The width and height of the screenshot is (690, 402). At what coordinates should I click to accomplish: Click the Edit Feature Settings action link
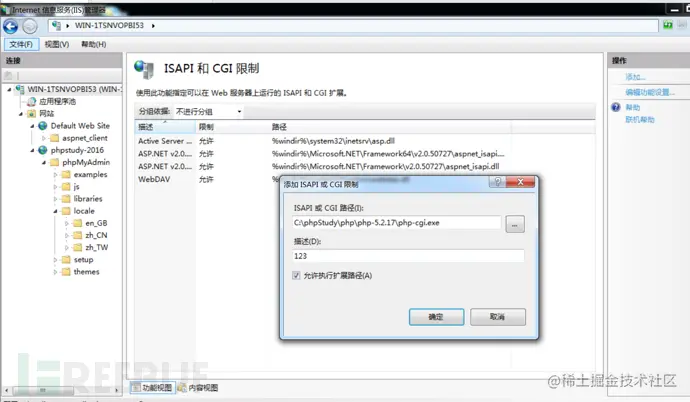(x=650, y=92)
